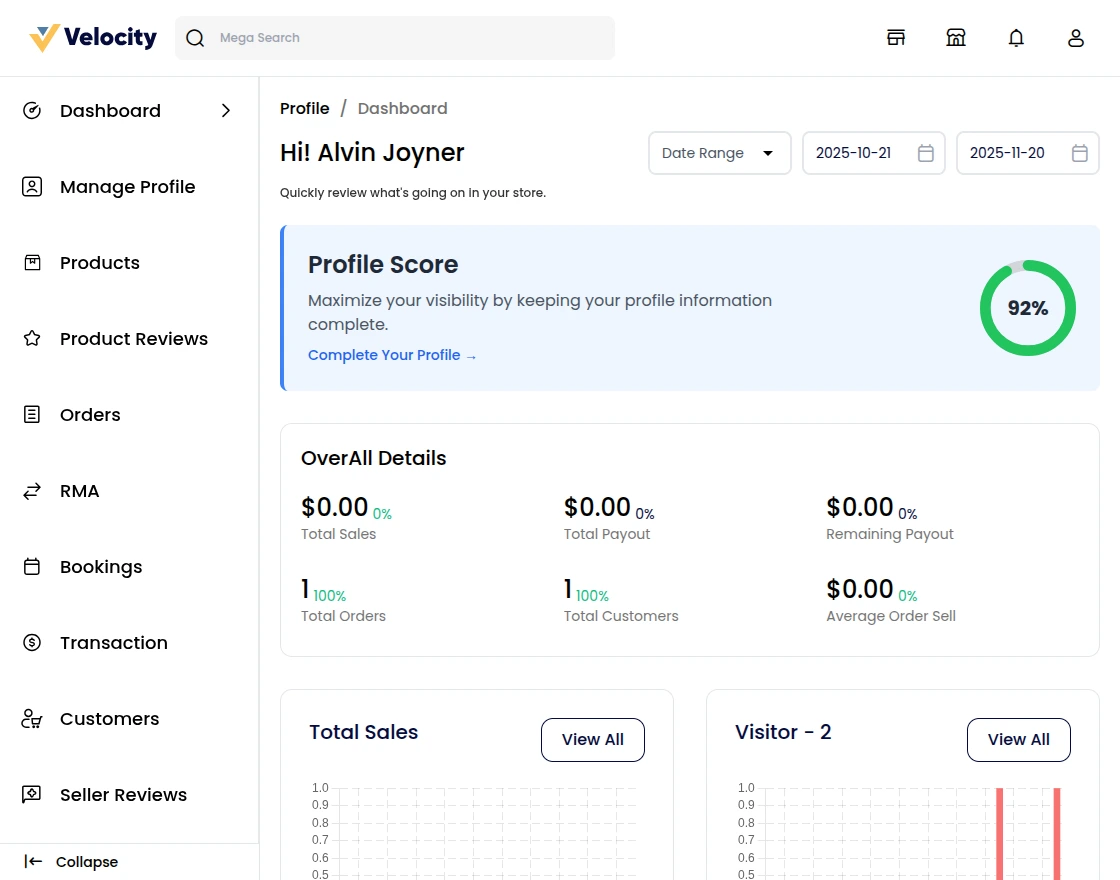Click the 92% Profile Score progress ring
Image resolution: width=1120 pixels, height=880 pixels.
[1027, 308]
